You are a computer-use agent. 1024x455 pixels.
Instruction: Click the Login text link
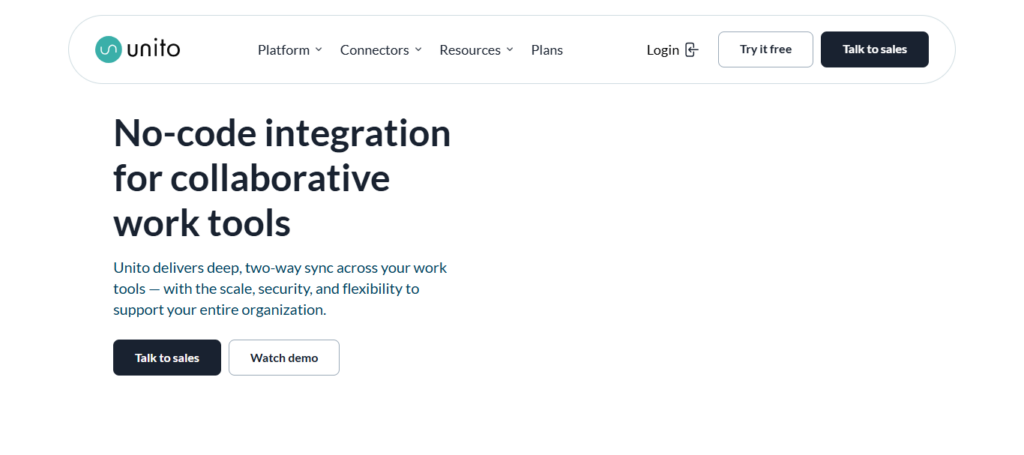[x=662, y=50]
